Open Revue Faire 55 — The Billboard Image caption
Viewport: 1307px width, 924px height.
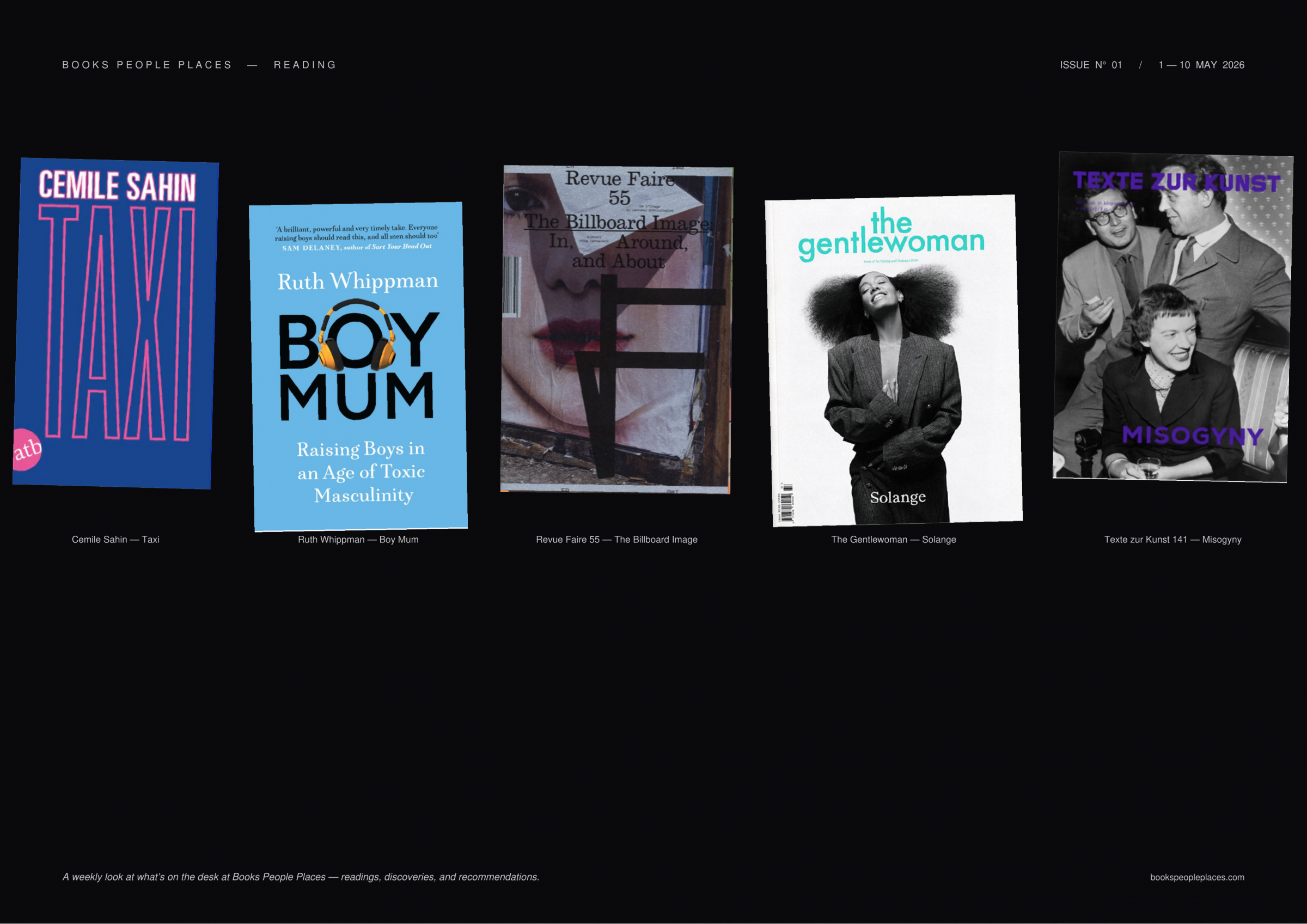(616, 539)
